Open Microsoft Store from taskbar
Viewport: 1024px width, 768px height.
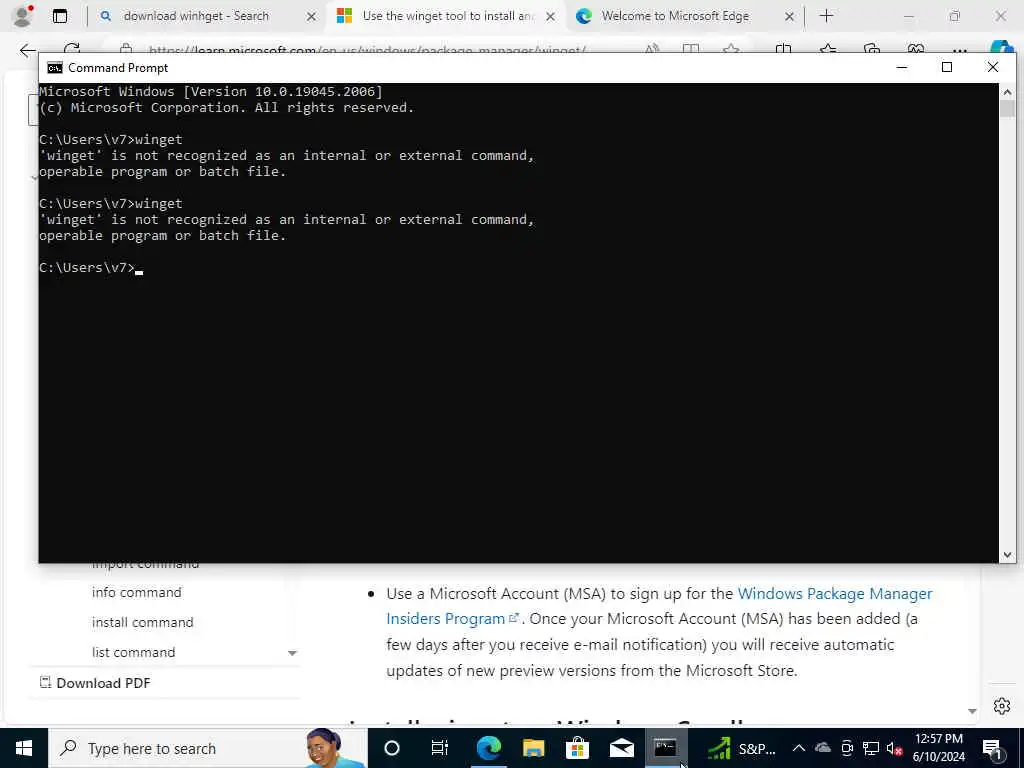[x=577, y=748]
